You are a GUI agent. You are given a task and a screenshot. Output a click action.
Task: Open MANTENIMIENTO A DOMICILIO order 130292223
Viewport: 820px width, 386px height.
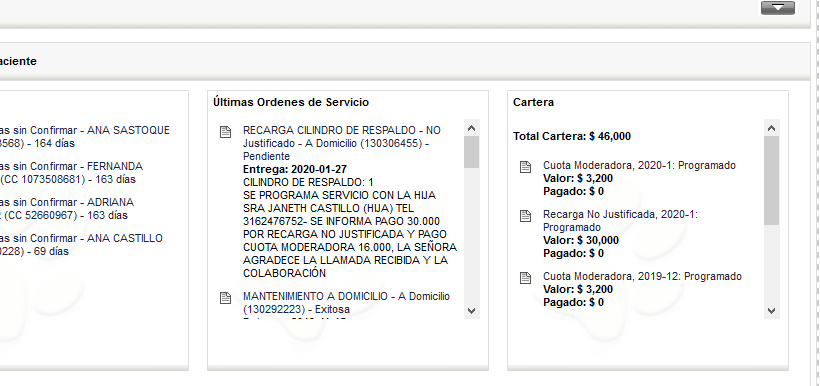click(346, 303)
